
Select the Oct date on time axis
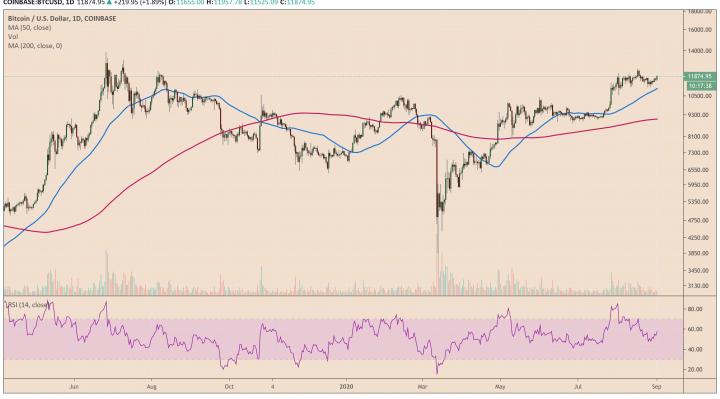click(229, 387)
